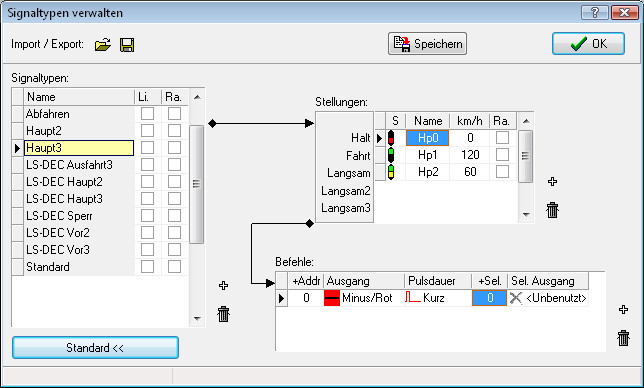The width and height of the screenshot is (644, 388).
Task: Toggle Ra. checkbox for Haupt2
Action: coord(174,131)
